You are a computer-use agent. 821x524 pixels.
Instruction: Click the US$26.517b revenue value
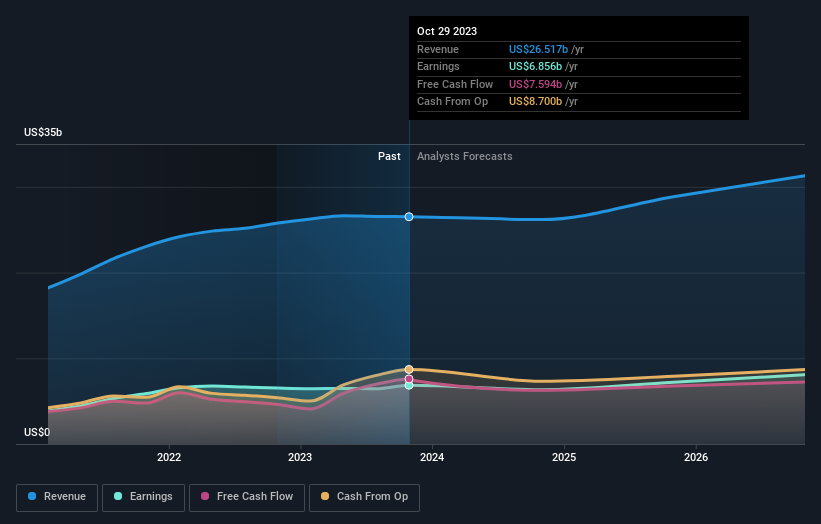(538, 49)
